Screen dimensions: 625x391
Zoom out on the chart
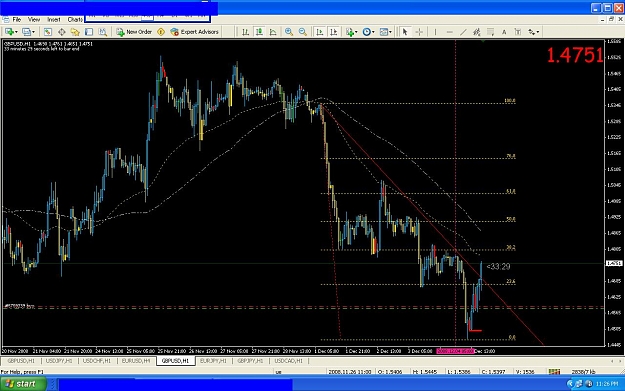(303, 32)
